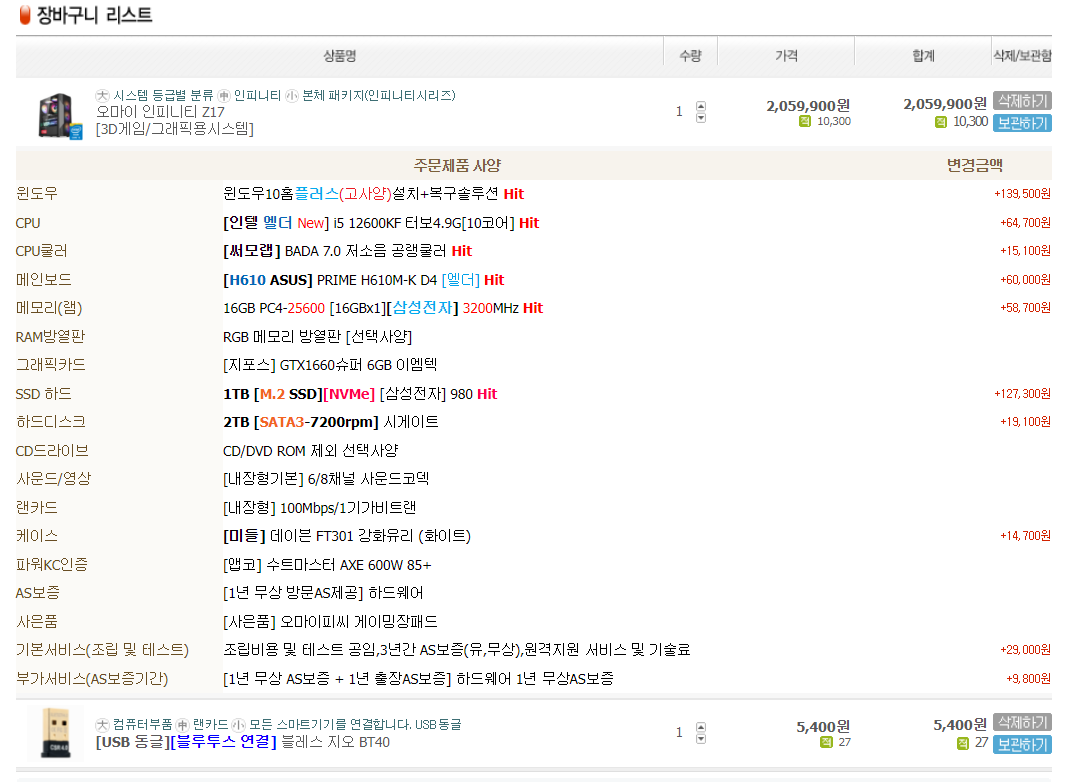Screen dimensions: 1072x782
Task: Open 시스템 등급별 분류 category link
Action: click(x=163, y=96)
